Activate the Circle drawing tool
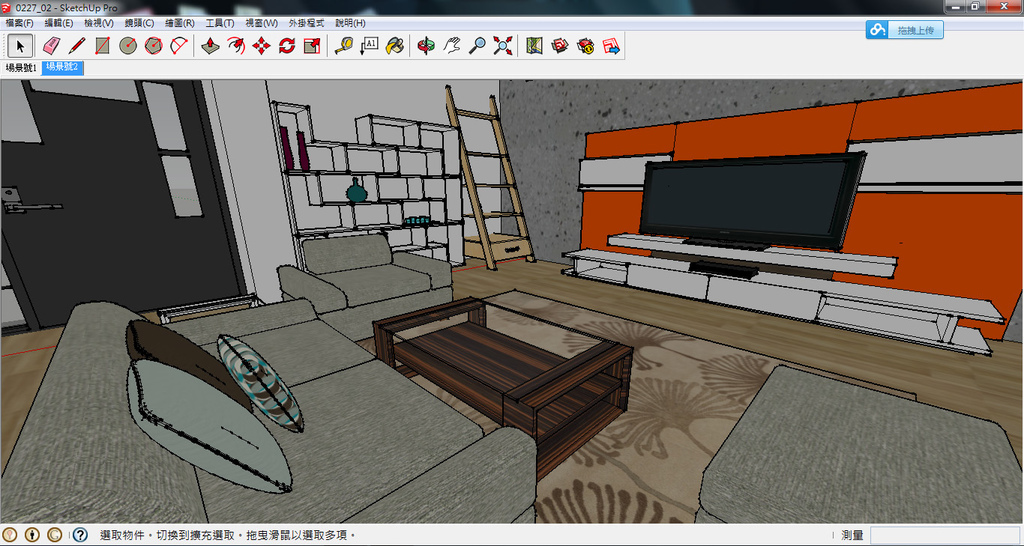The image size is (1024, 546). pos(128,46)
